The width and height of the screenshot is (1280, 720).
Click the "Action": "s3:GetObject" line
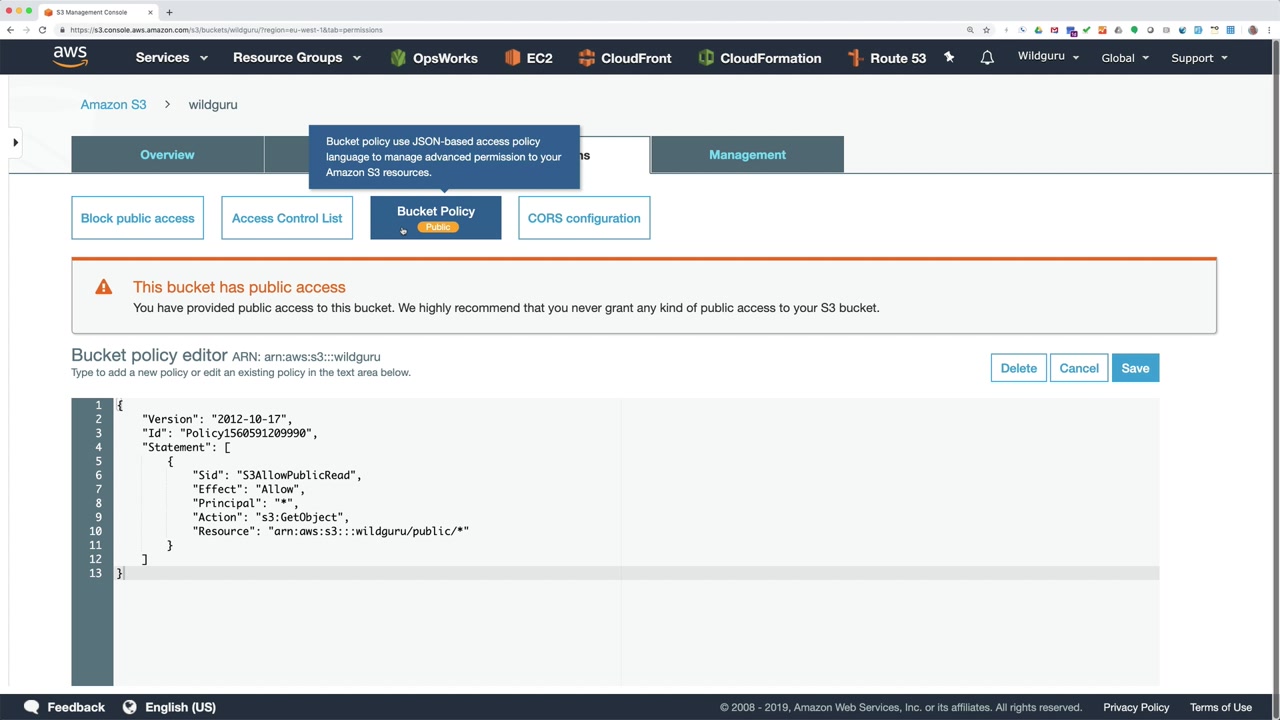(271, 517)
